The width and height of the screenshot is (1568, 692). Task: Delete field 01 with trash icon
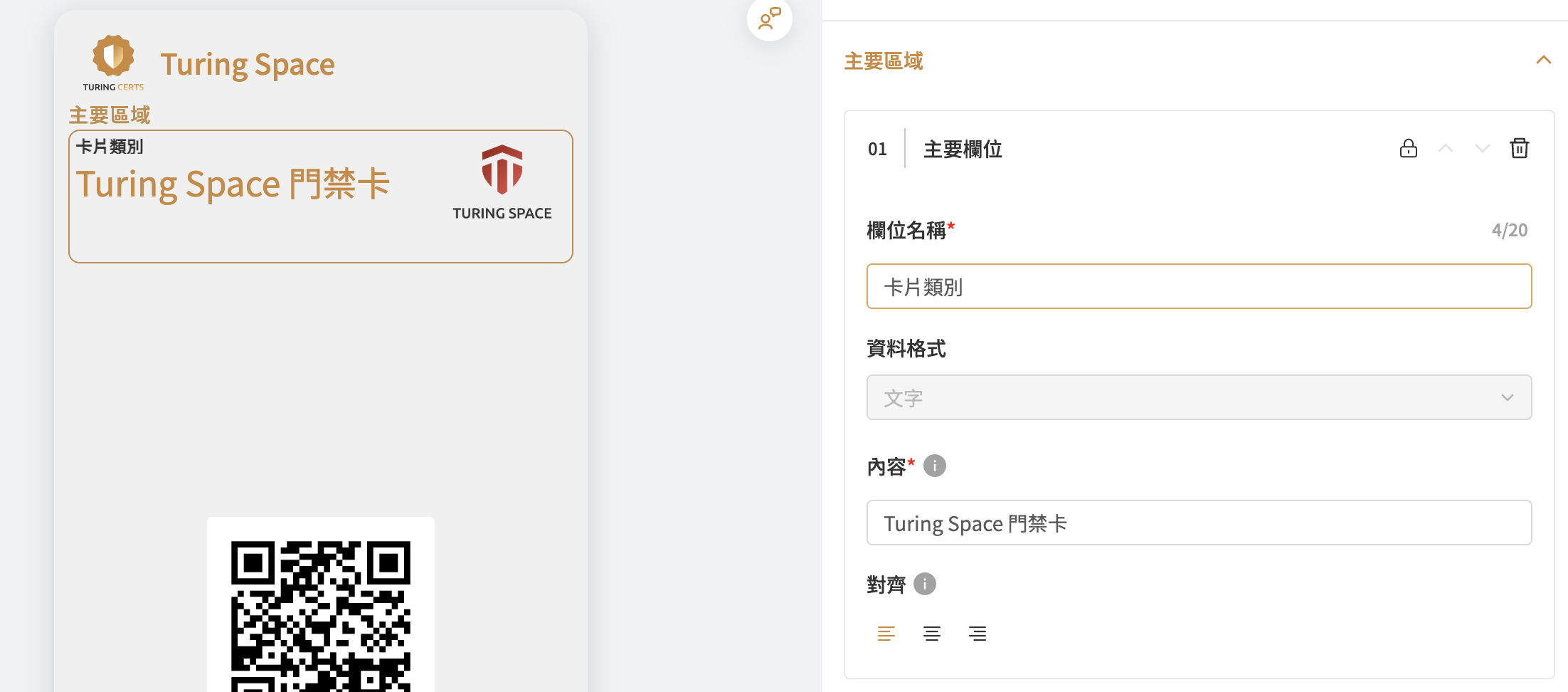1519,148
